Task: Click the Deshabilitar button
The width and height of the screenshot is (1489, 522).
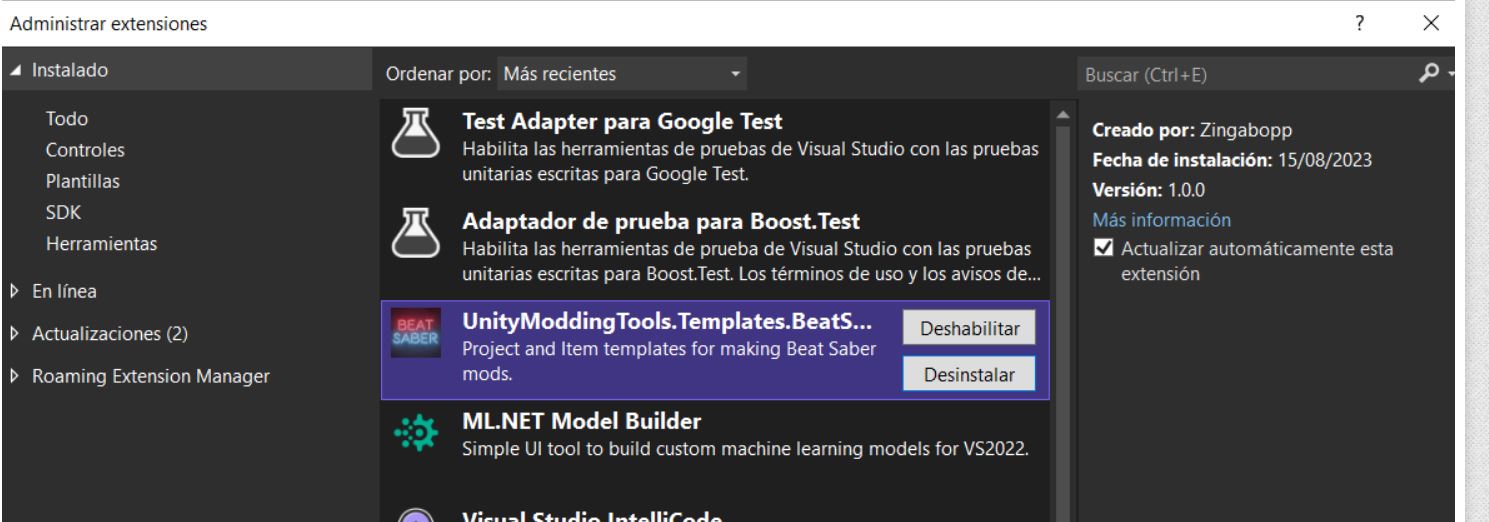Action: coord(968,329)
